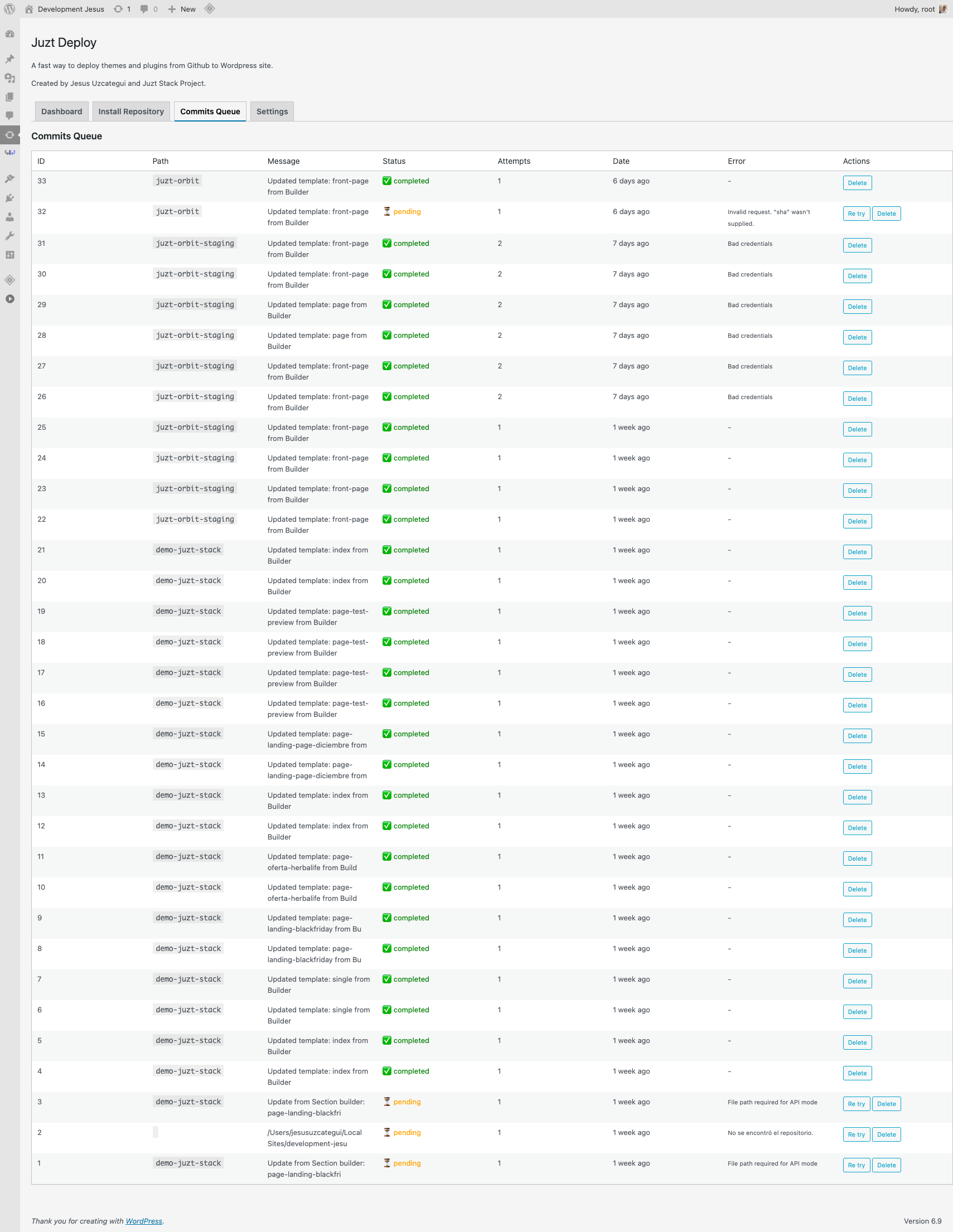Click user avatar in admin bar
This screenshot has width=953, height=1232.
tap(943, 9)
